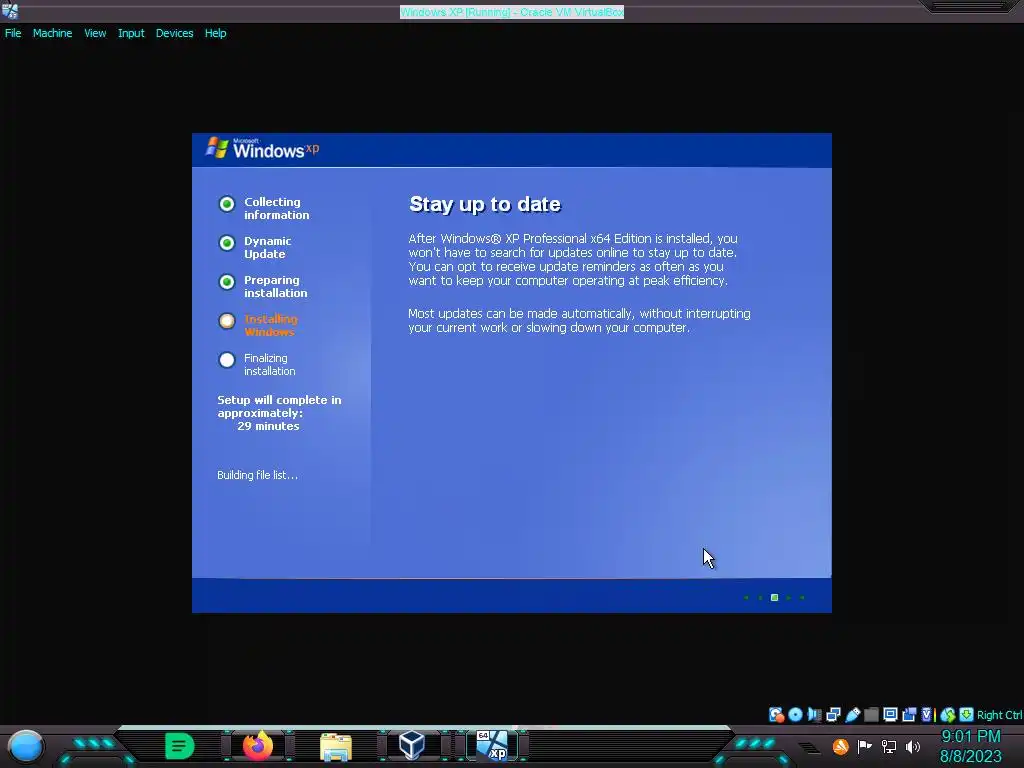The height and width of the screenshot is (768, 1024).
Task: Open the Action Center flag icon
Action: (865, 746)
